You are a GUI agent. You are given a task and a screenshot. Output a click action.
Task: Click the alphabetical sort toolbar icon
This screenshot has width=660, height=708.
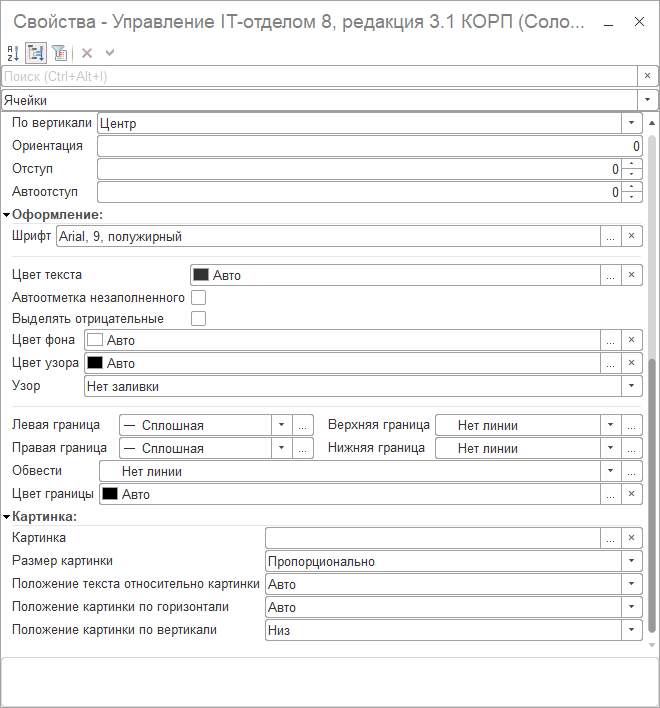[12, 53]
